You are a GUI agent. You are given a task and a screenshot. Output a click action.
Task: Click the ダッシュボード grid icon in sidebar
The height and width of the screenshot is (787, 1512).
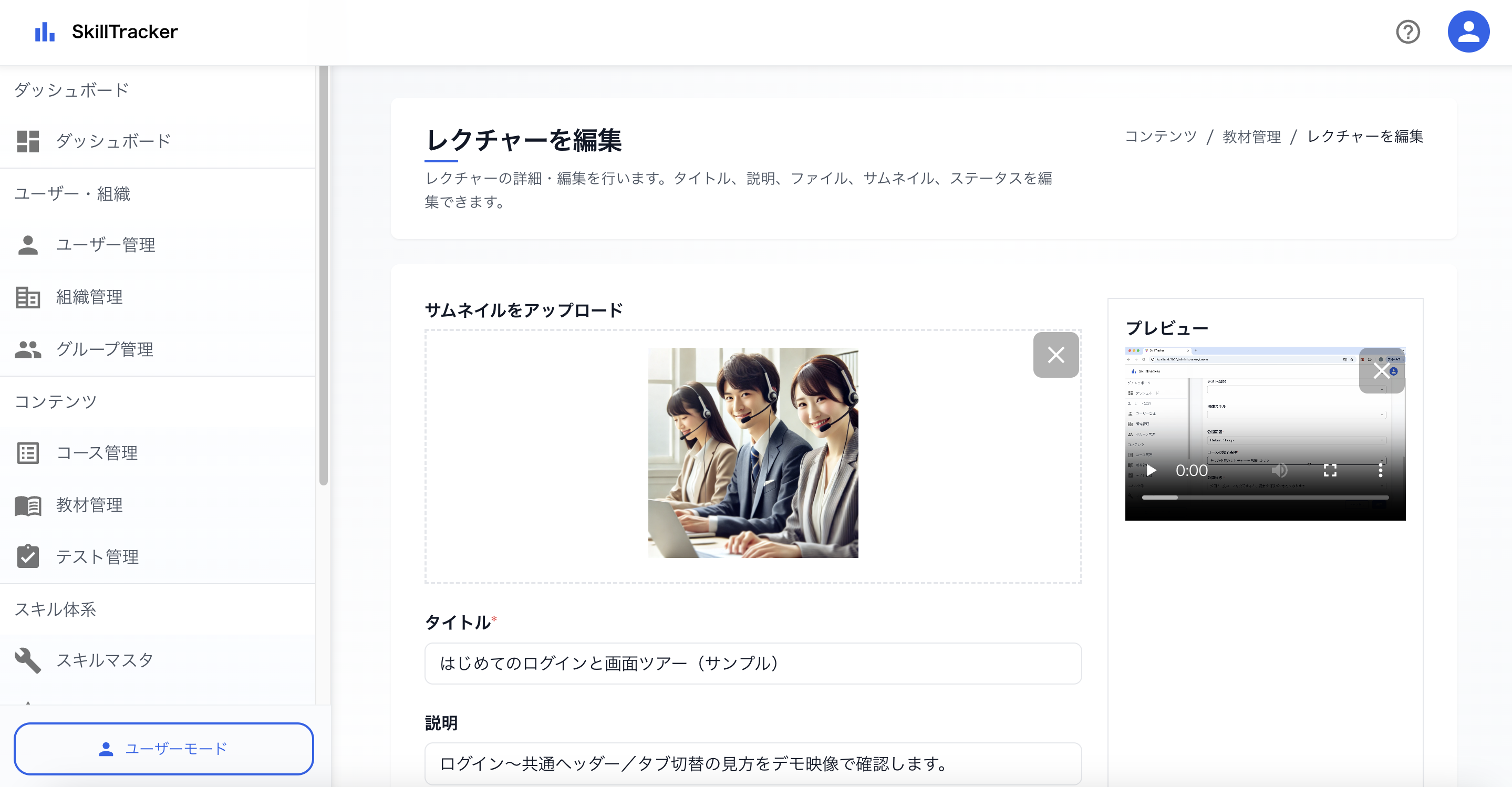28,141
